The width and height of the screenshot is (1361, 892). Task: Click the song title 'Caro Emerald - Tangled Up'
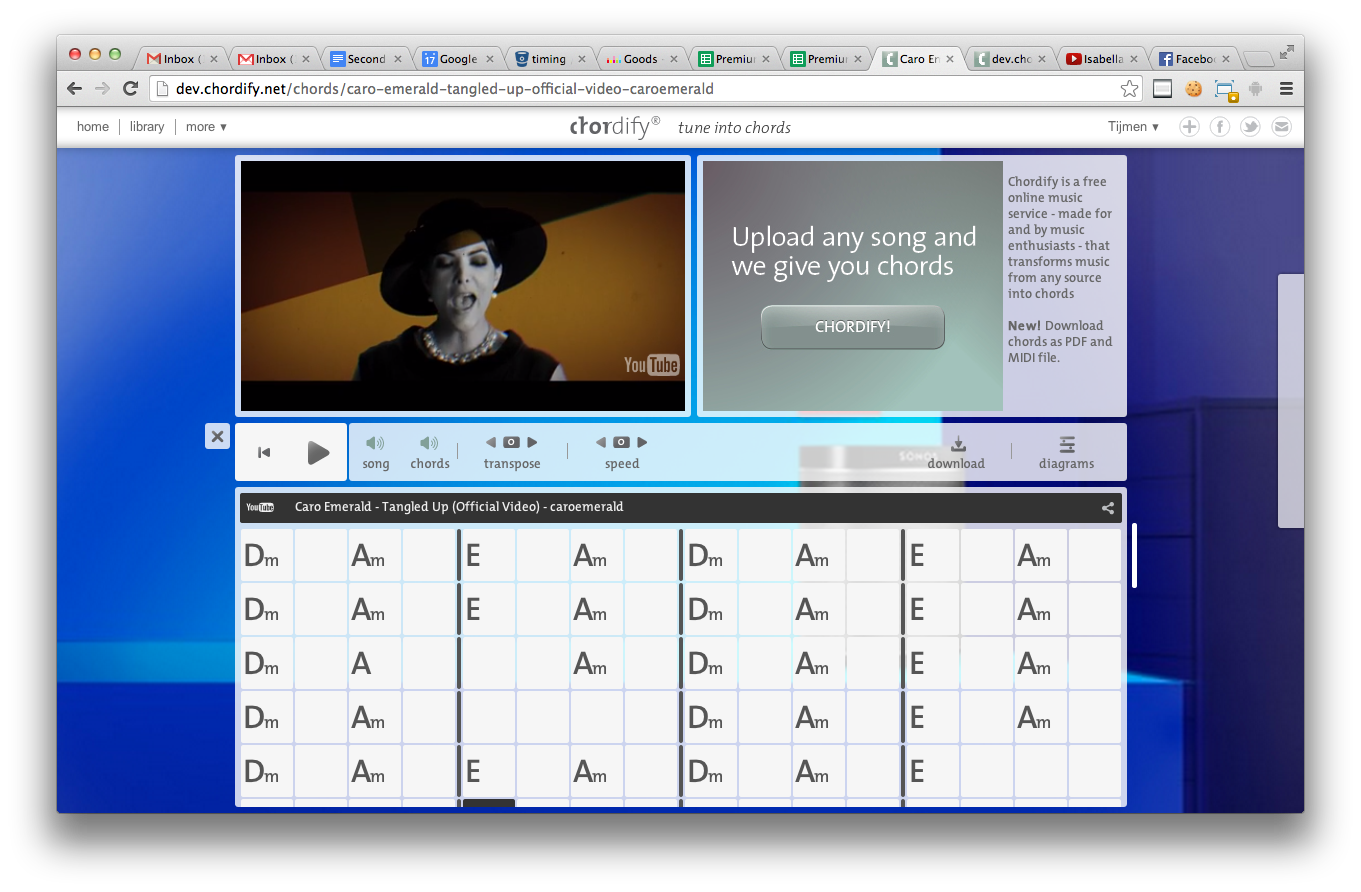tap(459, 507)
